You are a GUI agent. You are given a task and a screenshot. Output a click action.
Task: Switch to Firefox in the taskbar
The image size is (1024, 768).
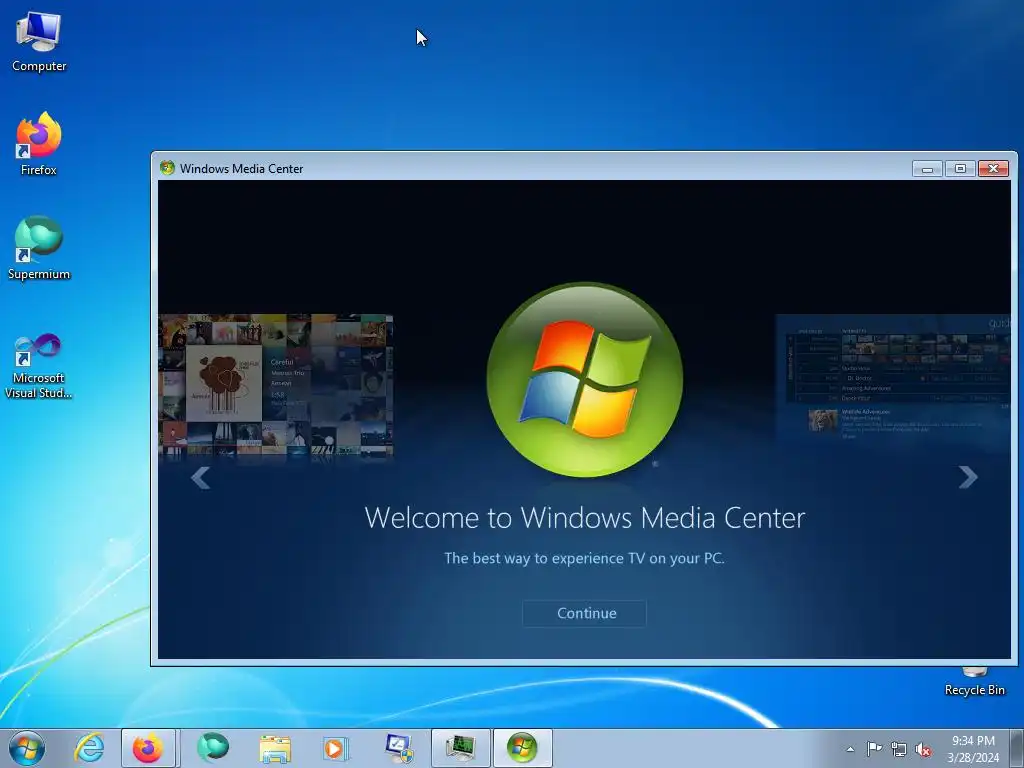coord(148,748)
